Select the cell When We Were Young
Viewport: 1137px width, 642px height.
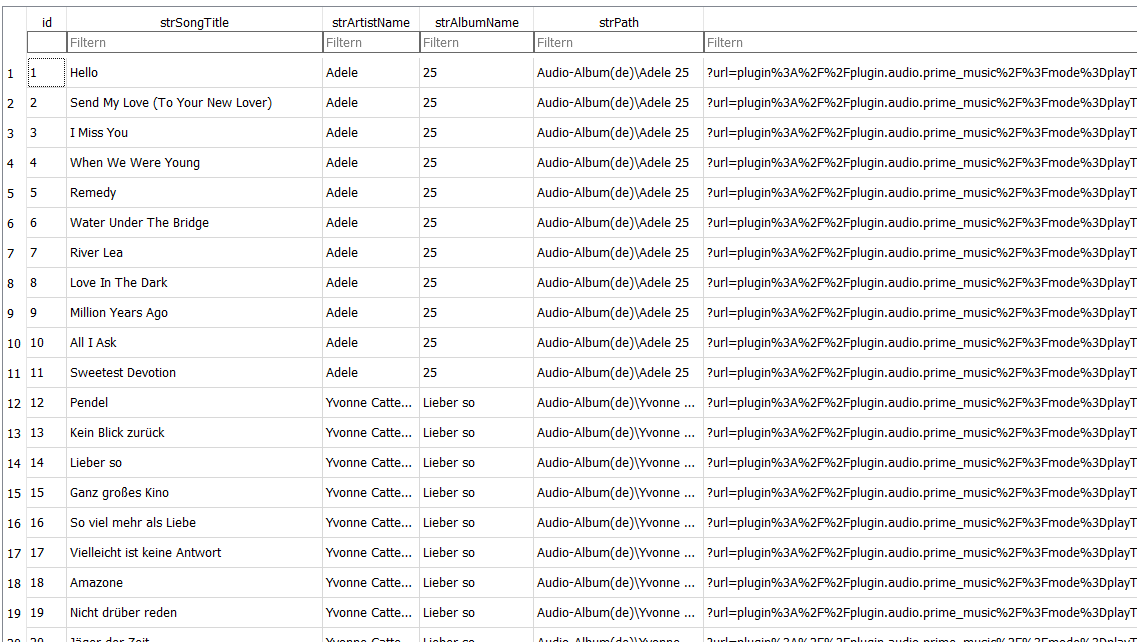pos(194,162)
